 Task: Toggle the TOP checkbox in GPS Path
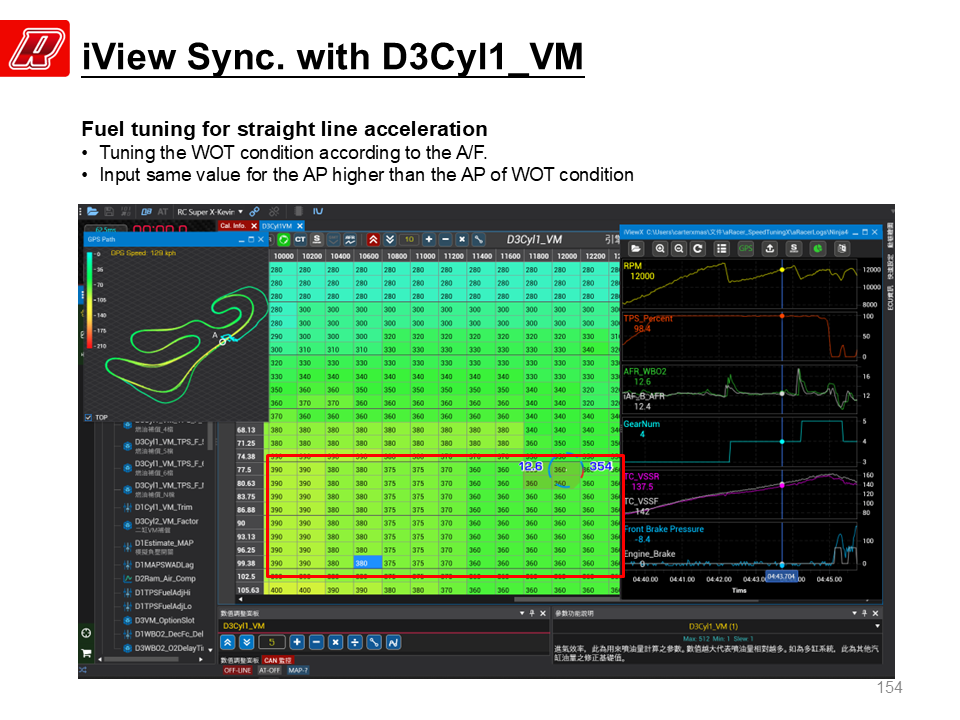pyautogui.click(x=88, y=418)
